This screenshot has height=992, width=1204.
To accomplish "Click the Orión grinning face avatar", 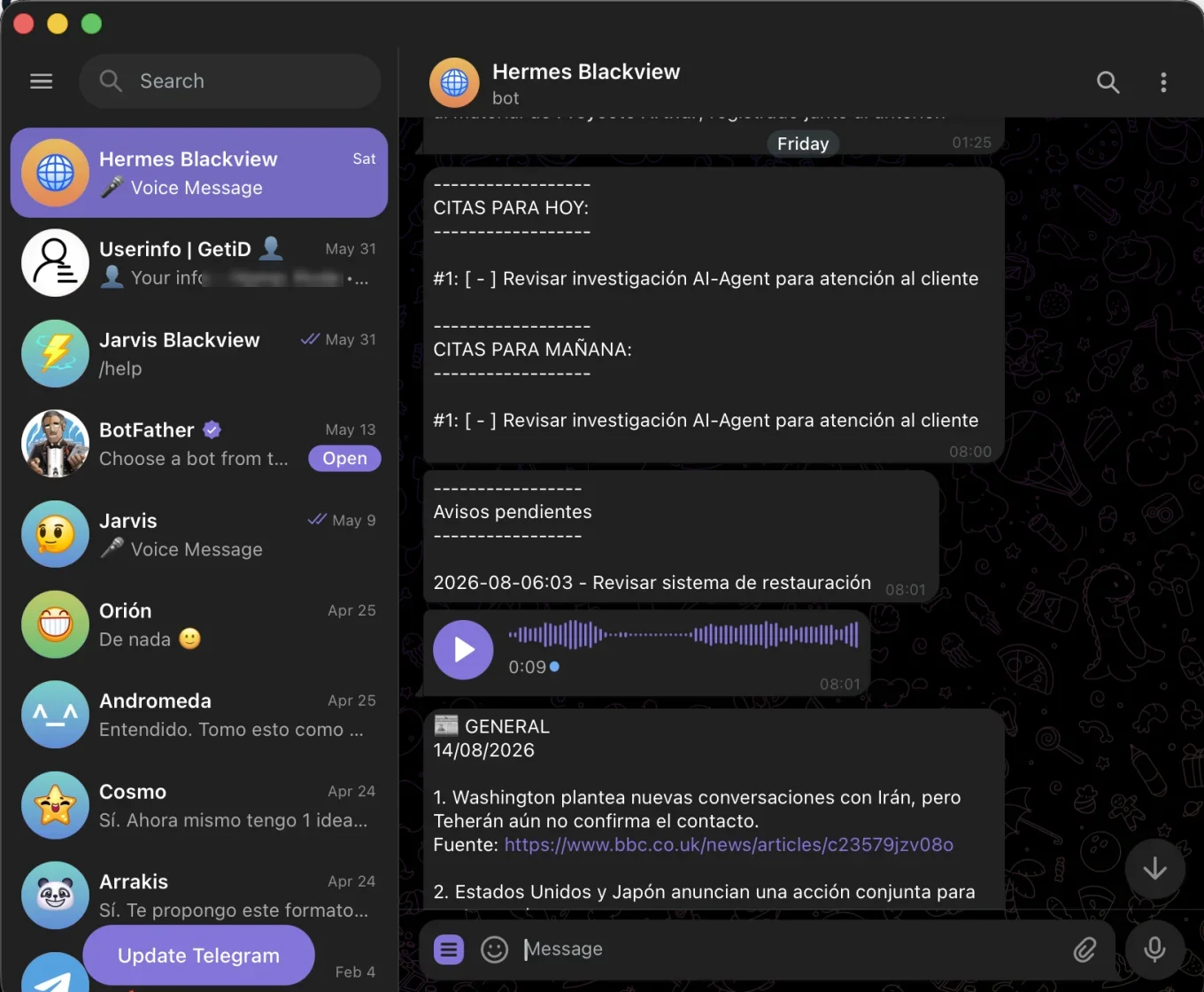I will click(55, 624).
